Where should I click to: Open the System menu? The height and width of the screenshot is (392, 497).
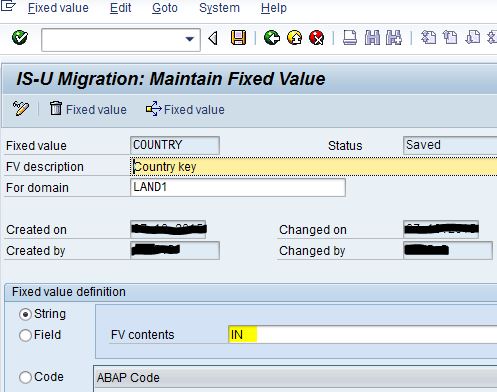[219, 8]
